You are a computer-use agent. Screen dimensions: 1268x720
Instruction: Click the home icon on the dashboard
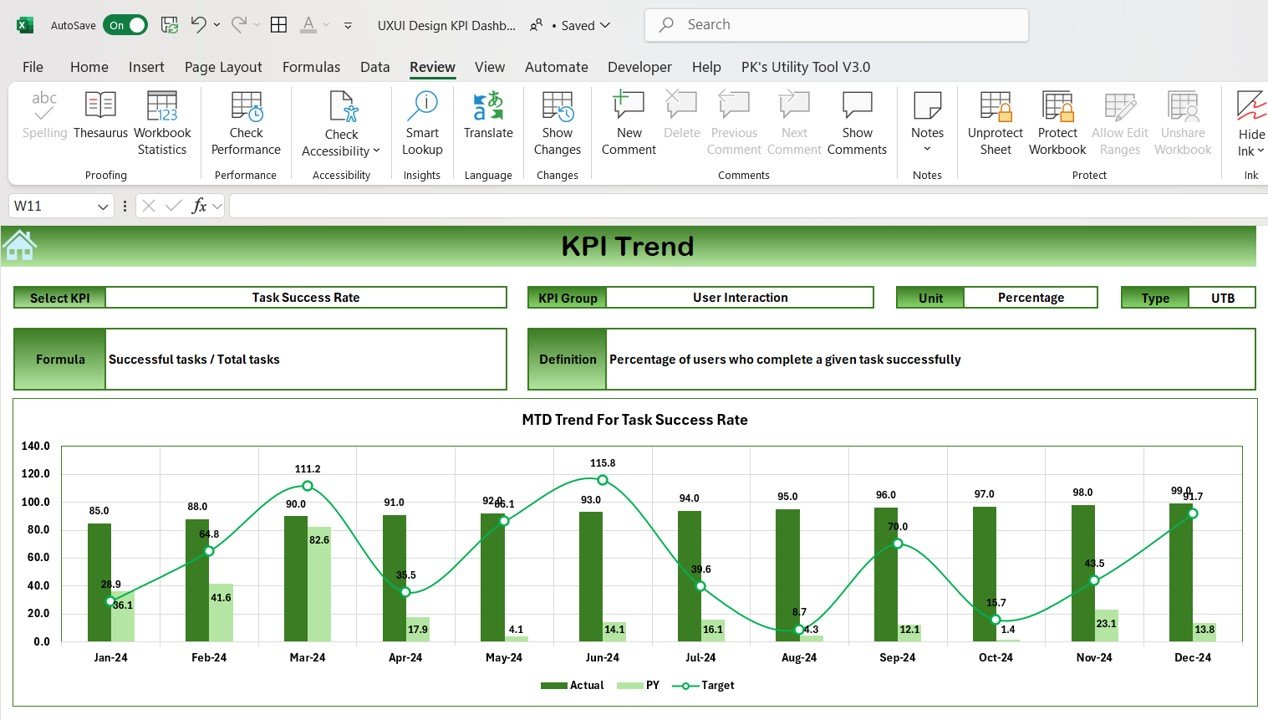click(x=20, y=245)
